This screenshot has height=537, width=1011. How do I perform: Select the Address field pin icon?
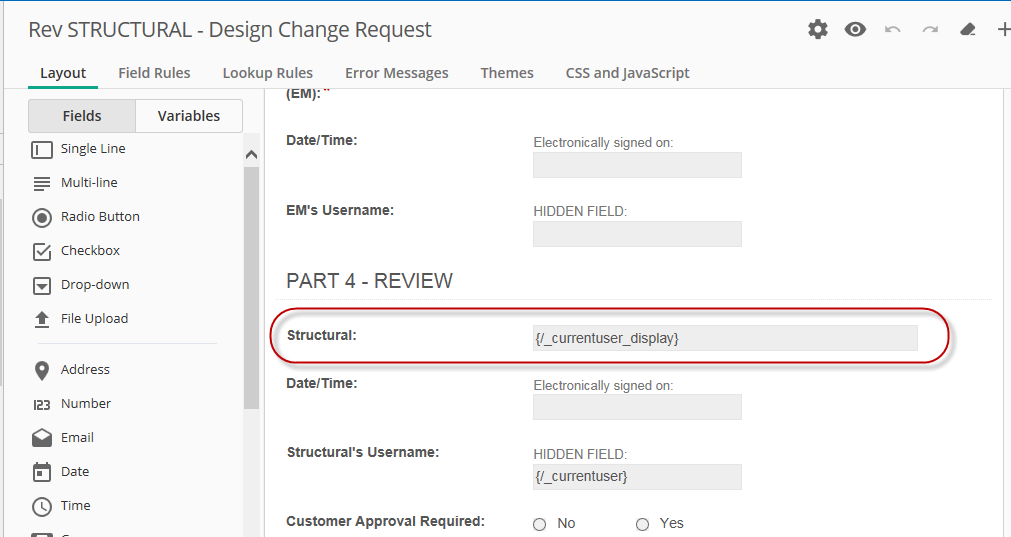pyautogui.click(x=42, y=371)
